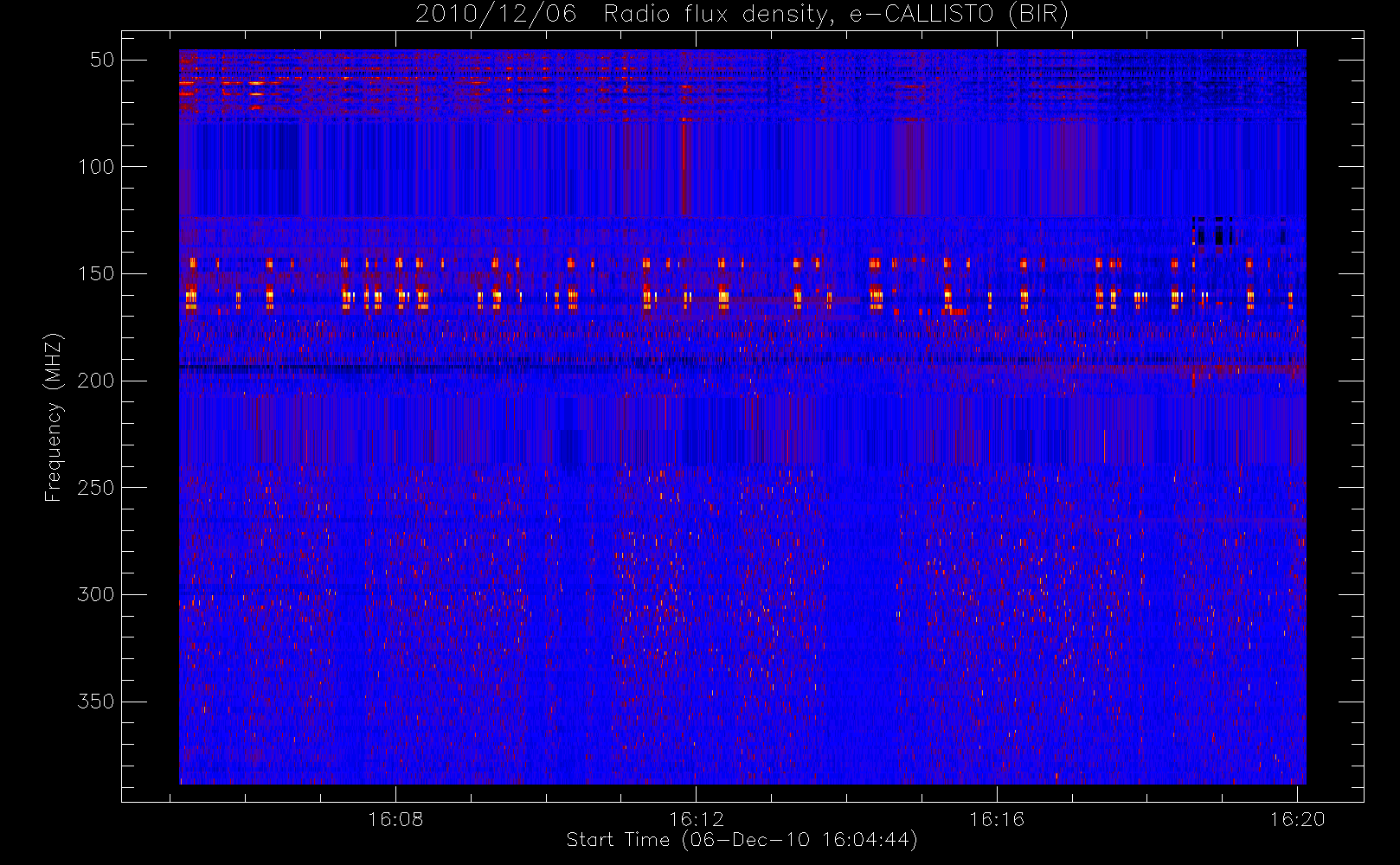Viewport: 1400px width, 865px height.
Task: Click the 16:12 time tick label
Action: 697,819
